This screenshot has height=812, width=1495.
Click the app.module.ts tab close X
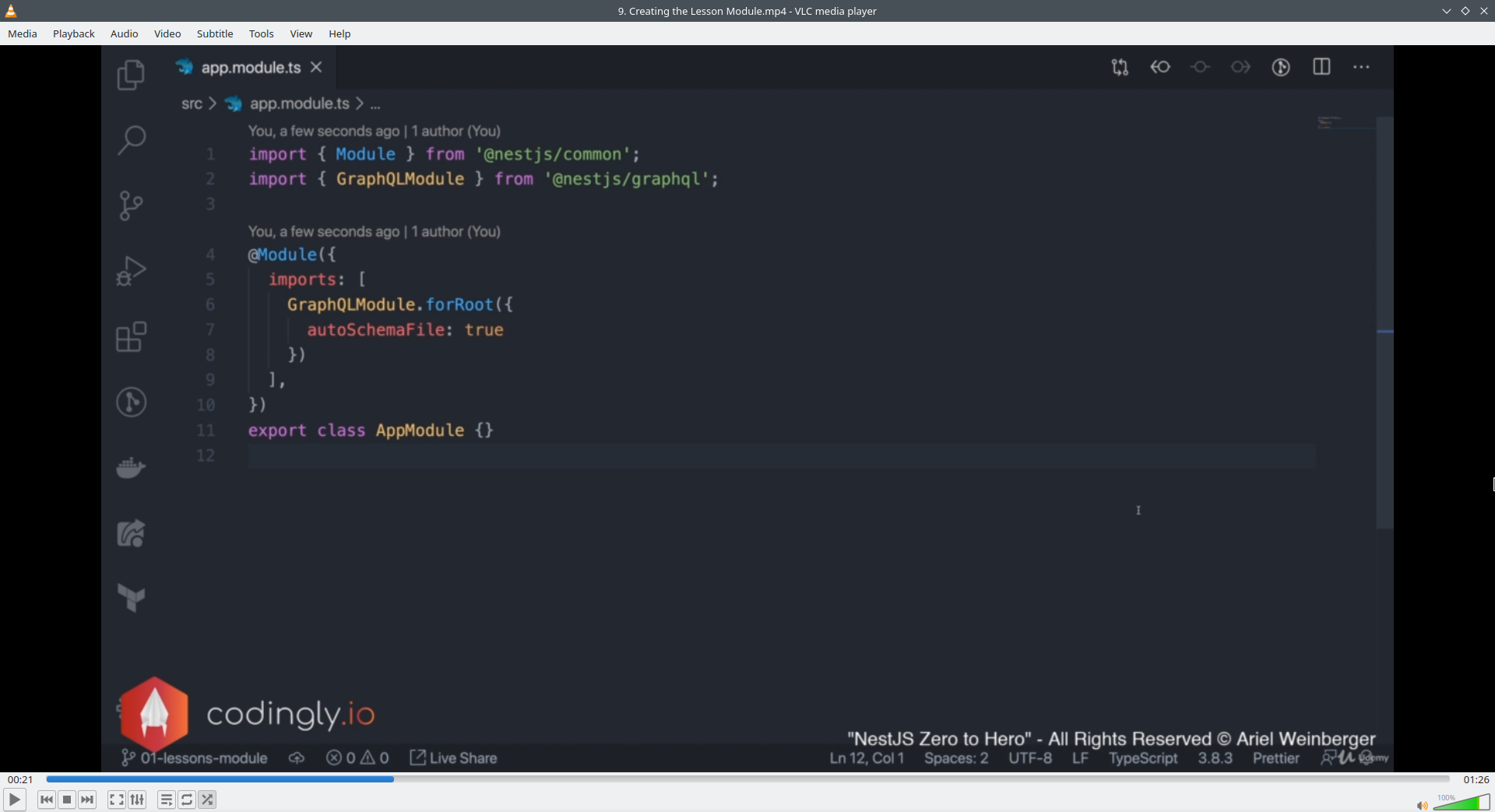pos(316,67)
